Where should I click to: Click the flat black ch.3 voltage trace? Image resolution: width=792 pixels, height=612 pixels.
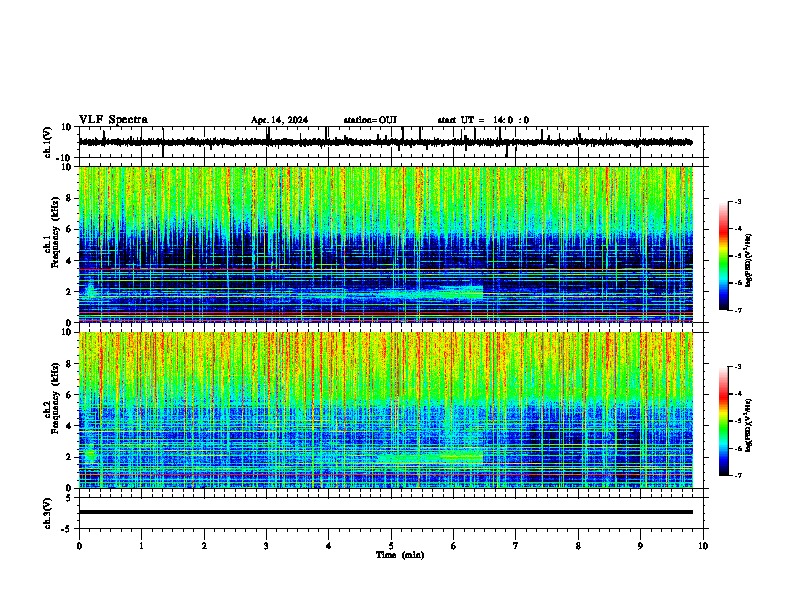pyautogui.click(x=385, y=512)
